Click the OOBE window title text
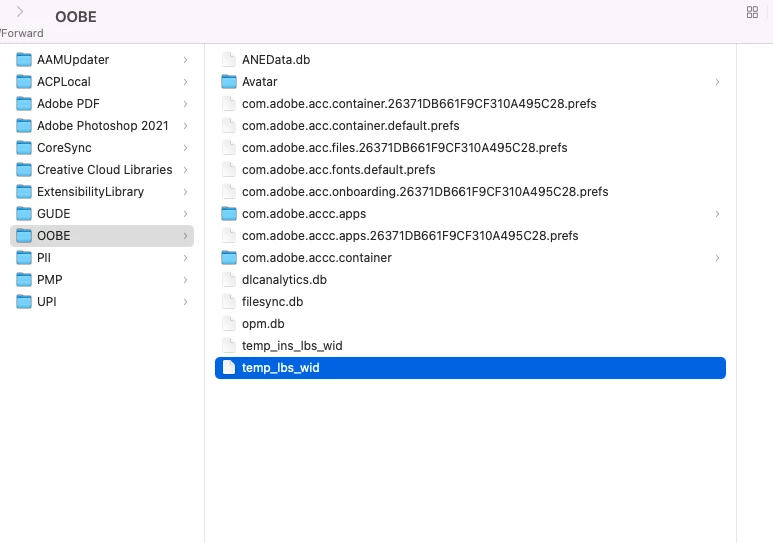The height and width of the screenshot is (543, 773). coord(75,17)
